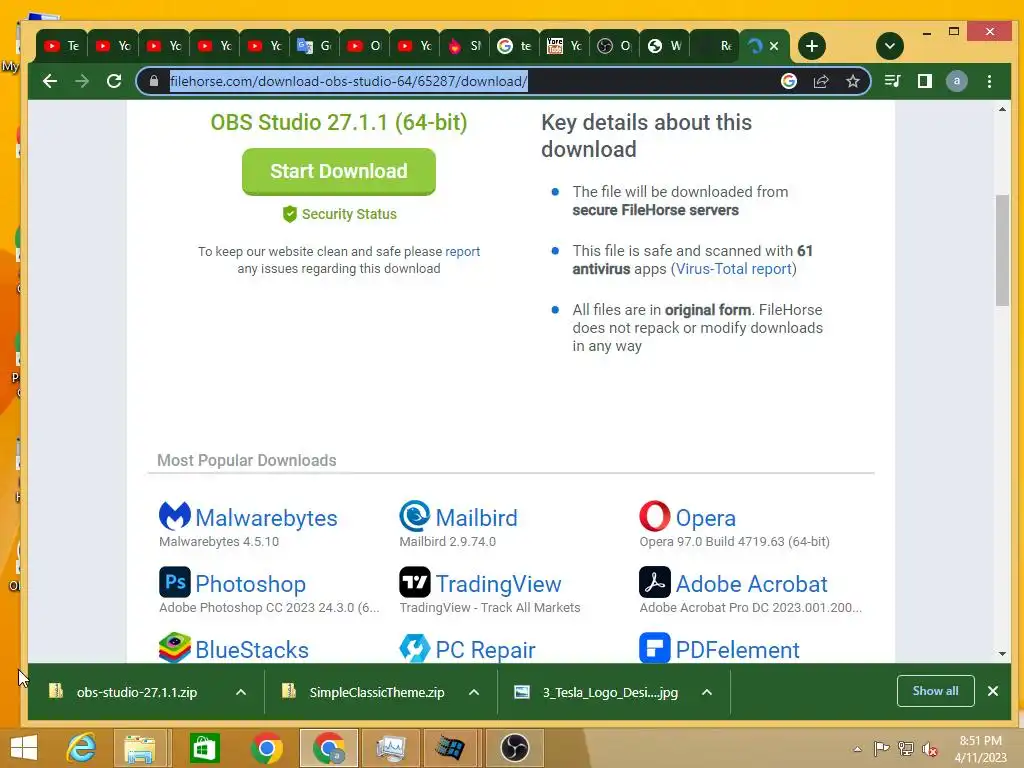Expand options for Tesla logo jpg download
This screenshot has width=1024, height=768.
(x=707, y=692)
